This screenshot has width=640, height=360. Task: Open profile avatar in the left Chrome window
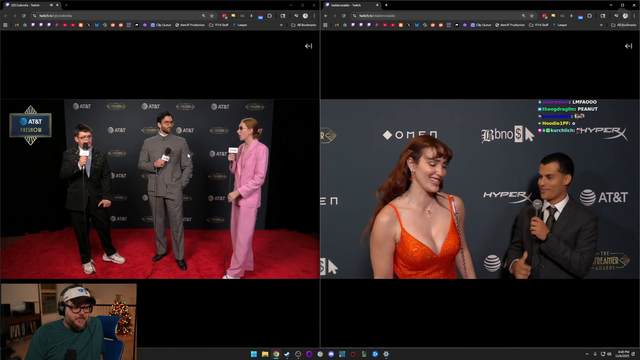[305, 16]
